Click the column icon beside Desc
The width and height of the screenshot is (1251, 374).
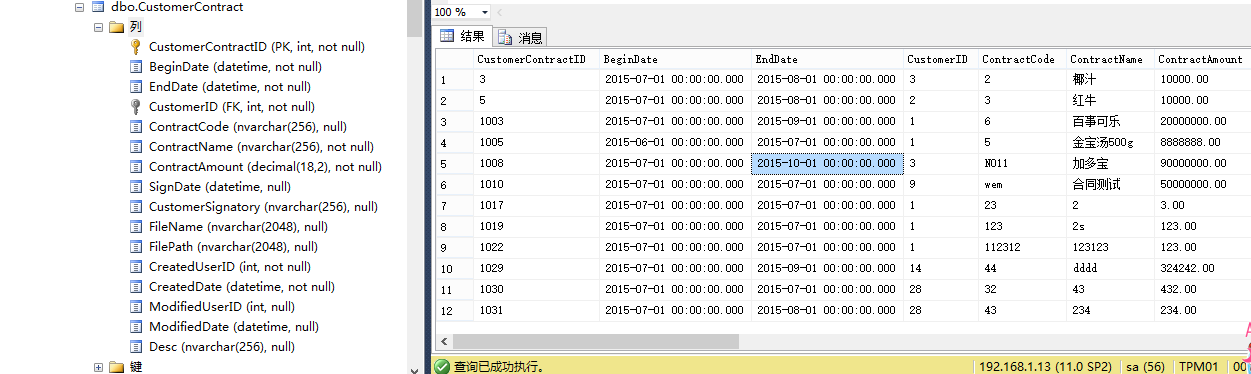pos(136,347)
